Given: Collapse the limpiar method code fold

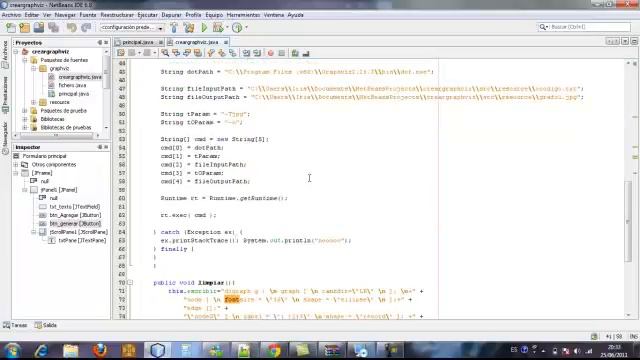Looking at the screenshot, I should pyautogui.click(x=130, y=282).
